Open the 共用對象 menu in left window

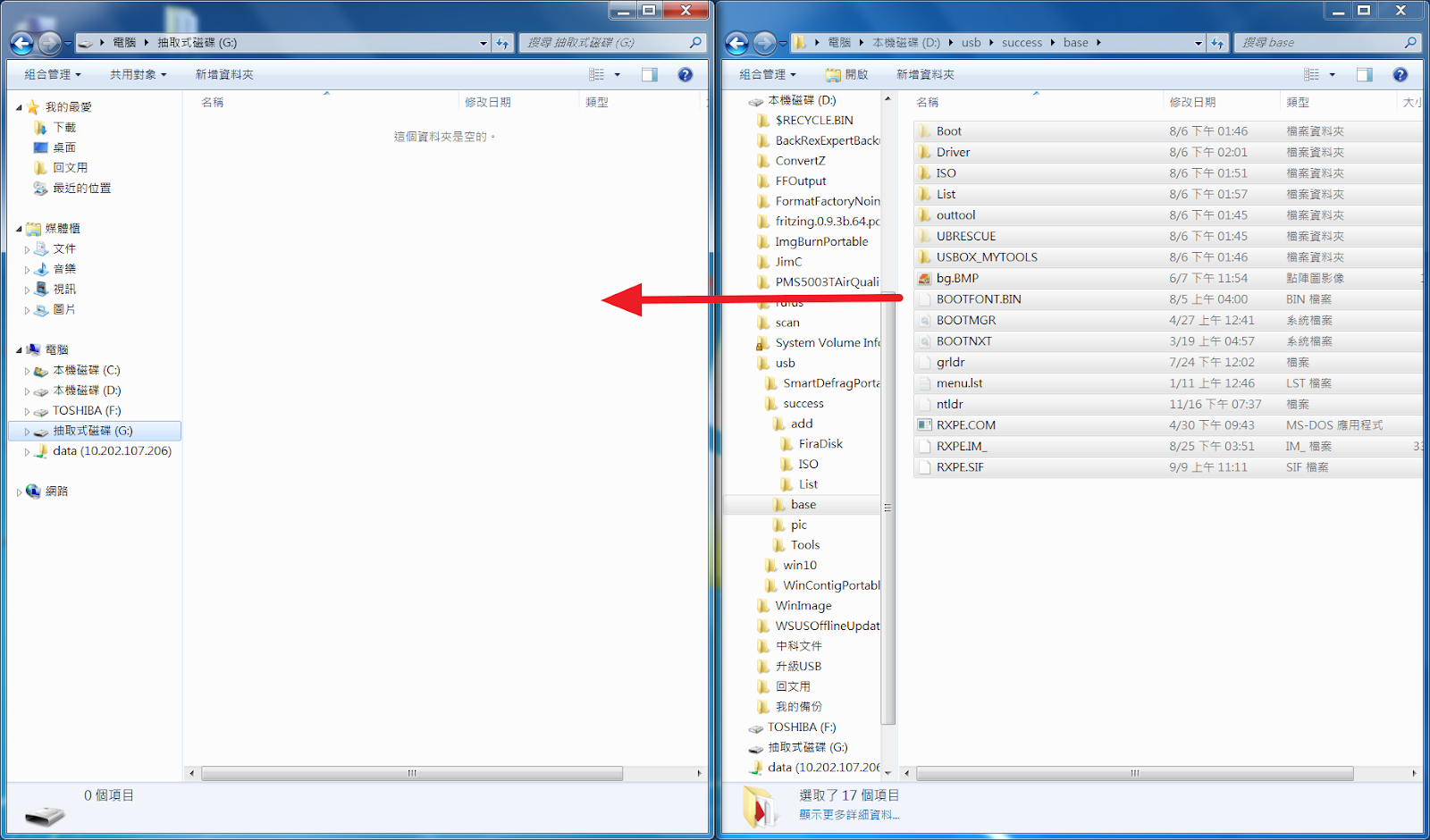click(138, 75)
